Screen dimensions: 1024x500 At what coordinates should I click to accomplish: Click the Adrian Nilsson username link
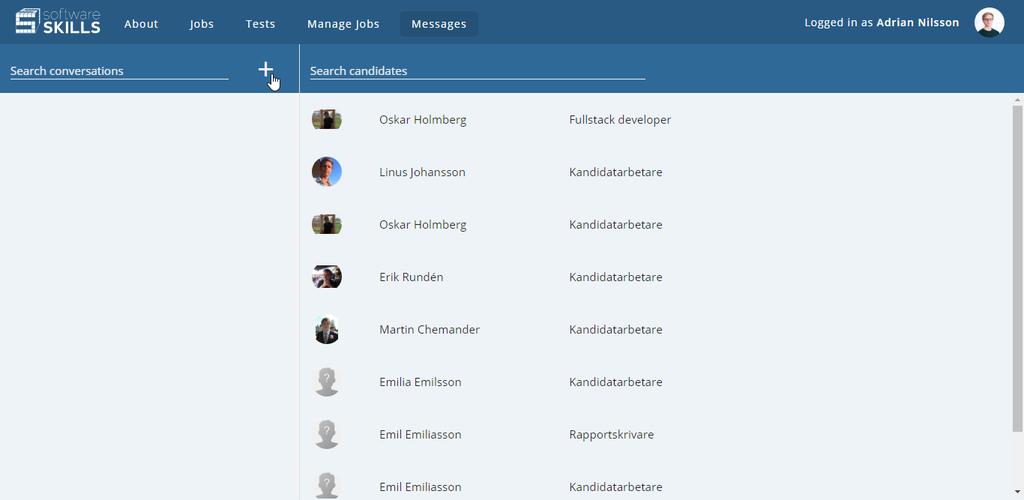[918, 22]
